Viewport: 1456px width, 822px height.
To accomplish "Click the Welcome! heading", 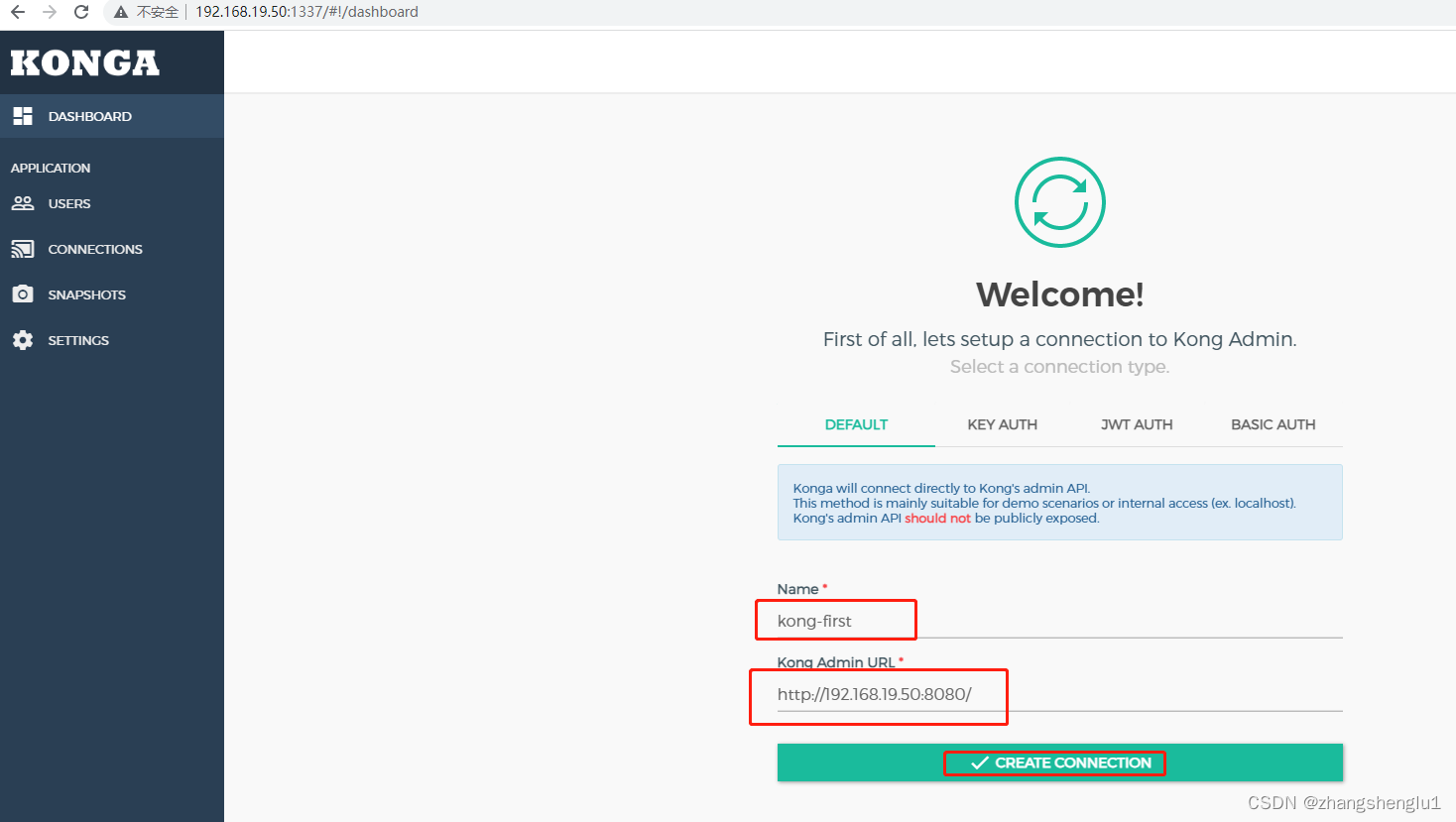I will [1060, 294].
